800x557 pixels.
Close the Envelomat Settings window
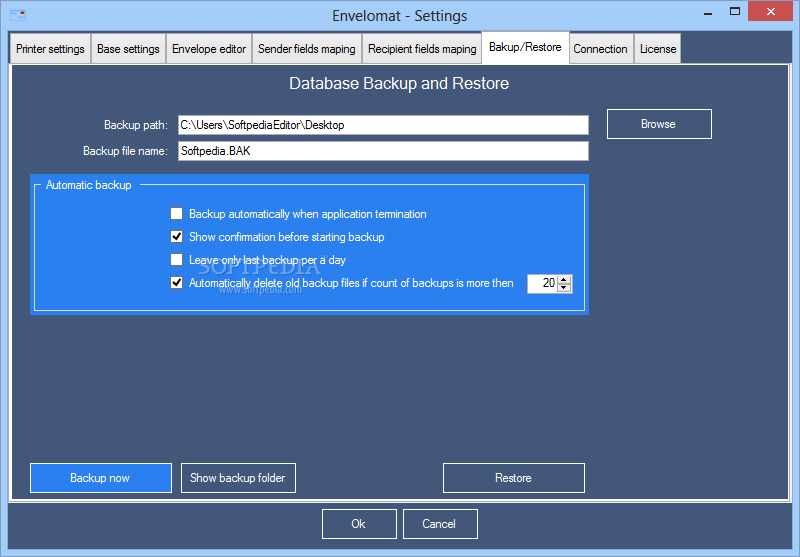770,11
